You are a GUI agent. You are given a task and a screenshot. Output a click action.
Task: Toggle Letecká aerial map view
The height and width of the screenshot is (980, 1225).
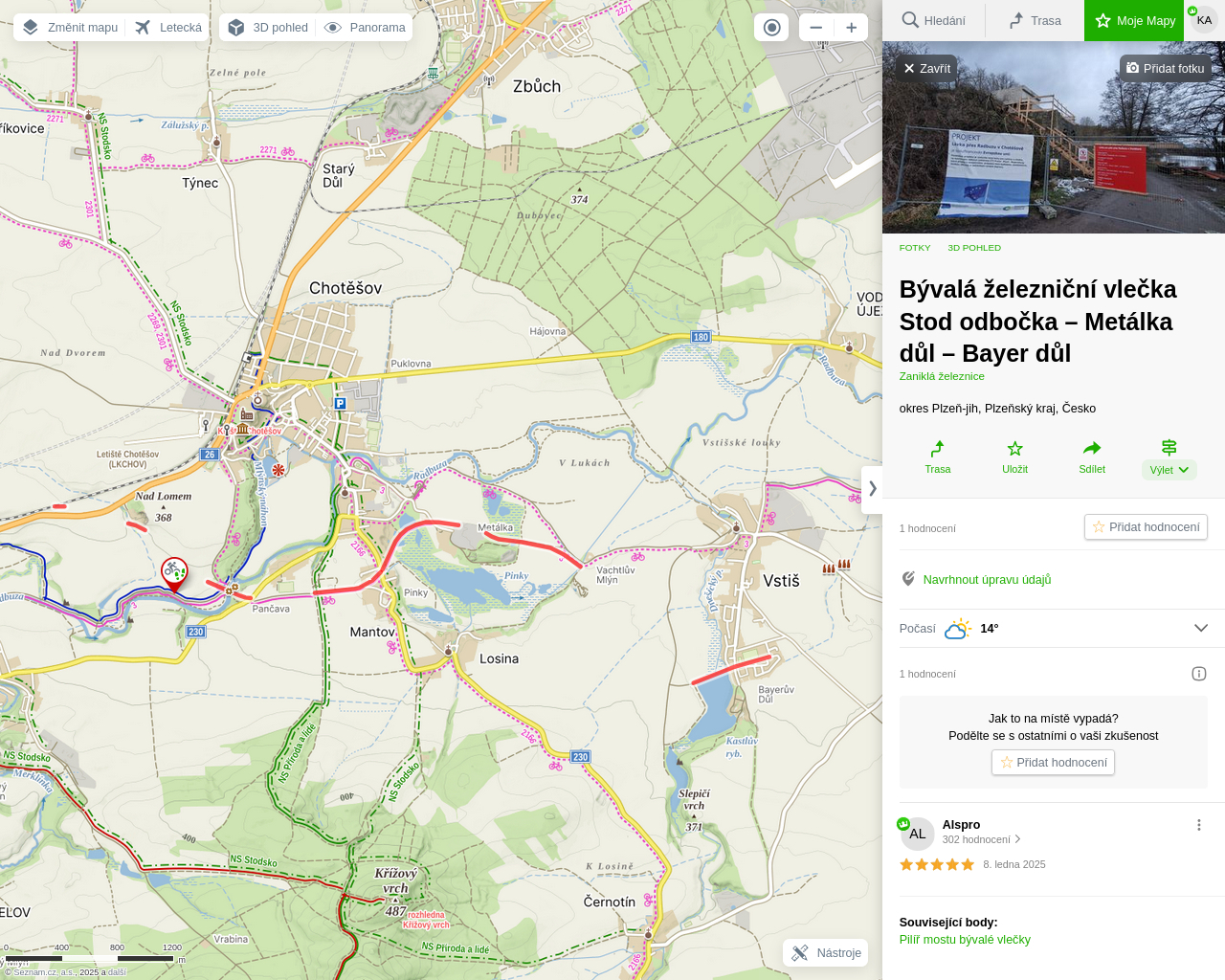(168, 28)
